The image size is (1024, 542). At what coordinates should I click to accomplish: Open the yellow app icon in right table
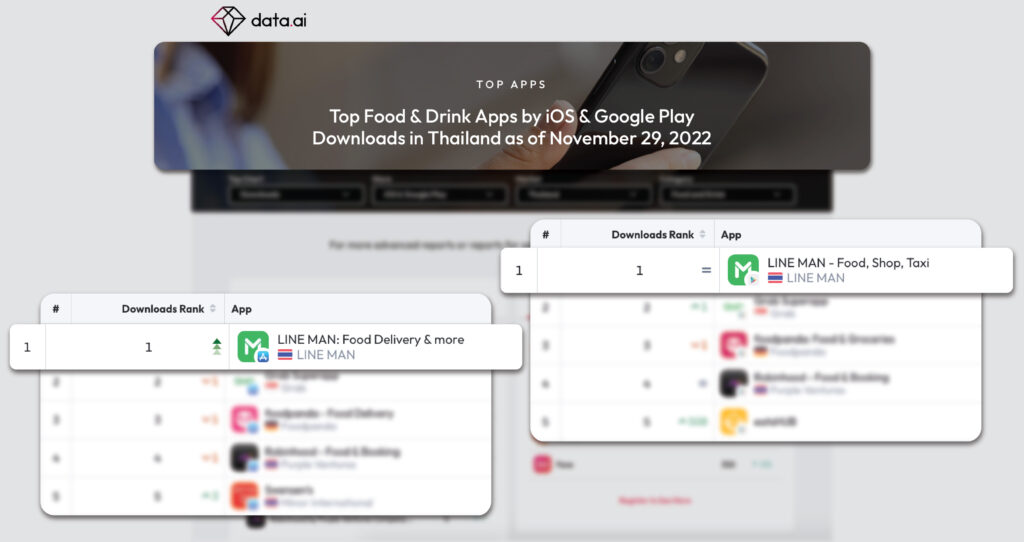click(x=733, y=421)
